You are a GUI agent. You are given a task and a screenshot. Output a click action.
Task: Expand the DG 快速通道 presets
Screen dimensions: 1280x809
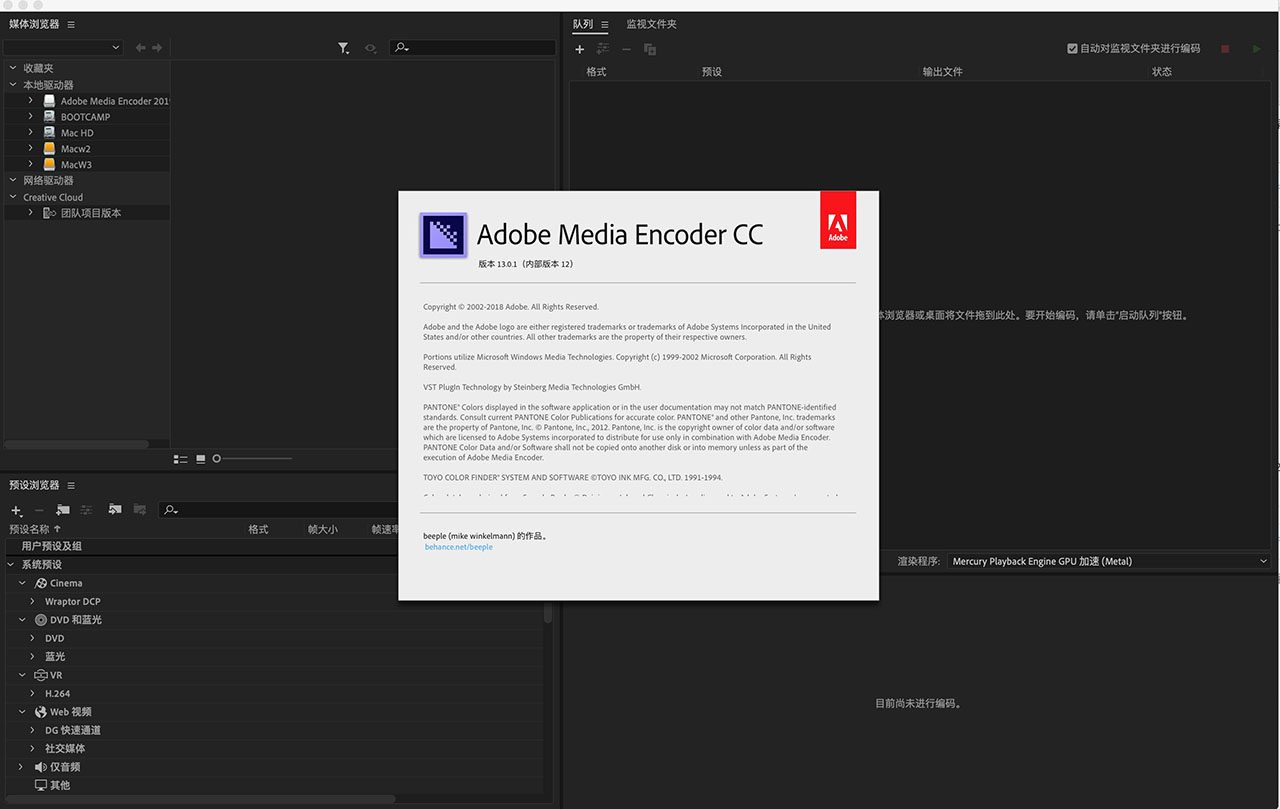coord(33,730)
